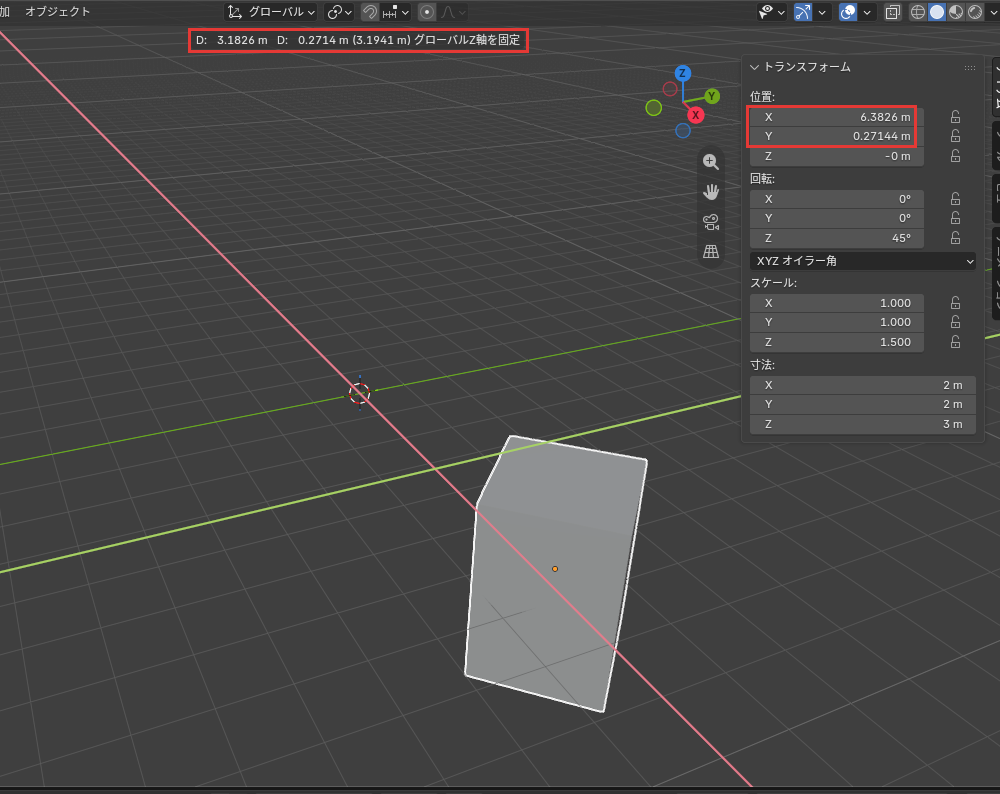This screenshot has width=1000, height=794.
Task: Click the location Y field 0.27144 m
Action: [x=837, y=136]
